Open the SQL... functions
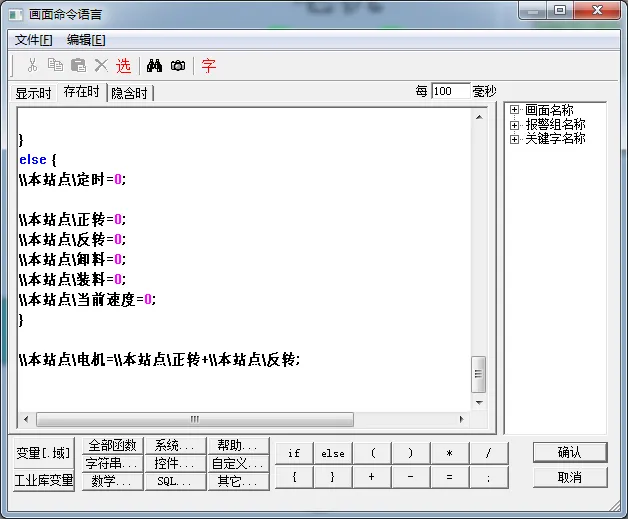The width and height of the screenshot is (628, 519). point(175,481)
